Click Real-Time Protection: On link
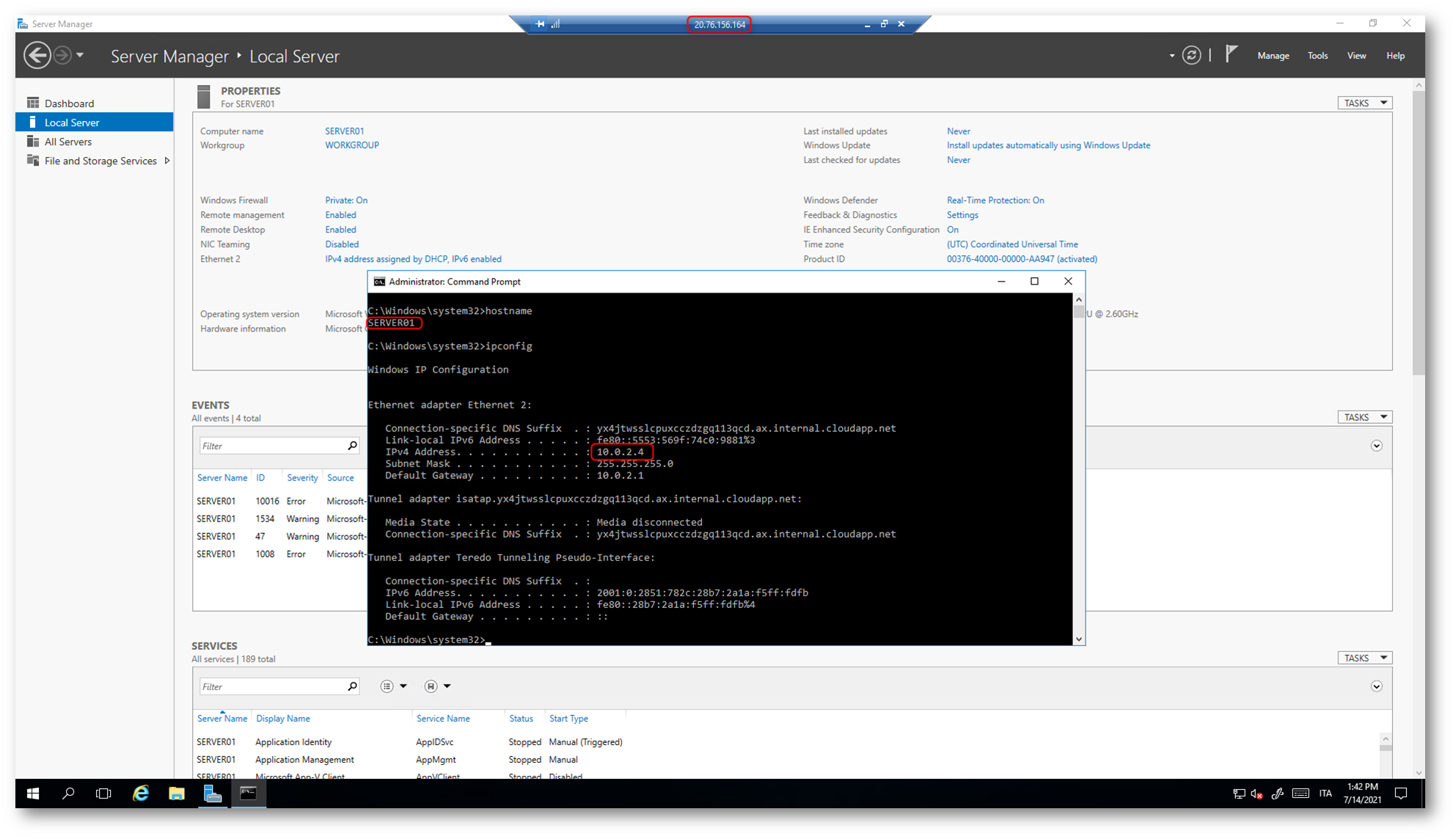1456x839 pixels. click(x=995, y=200)
